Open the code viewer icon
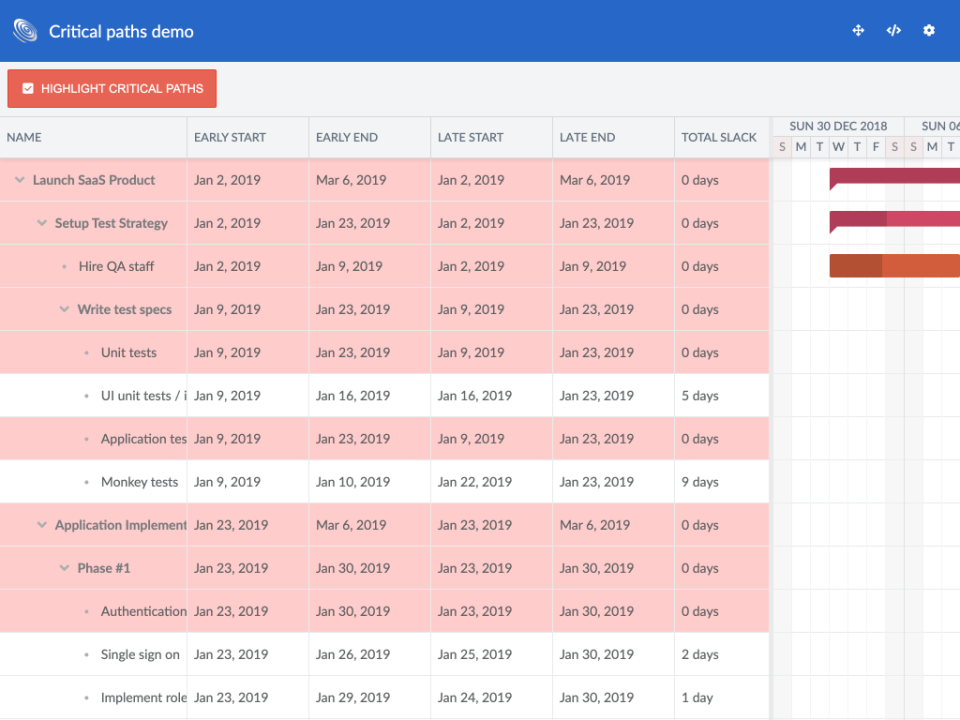 click(x=893, y=31)
